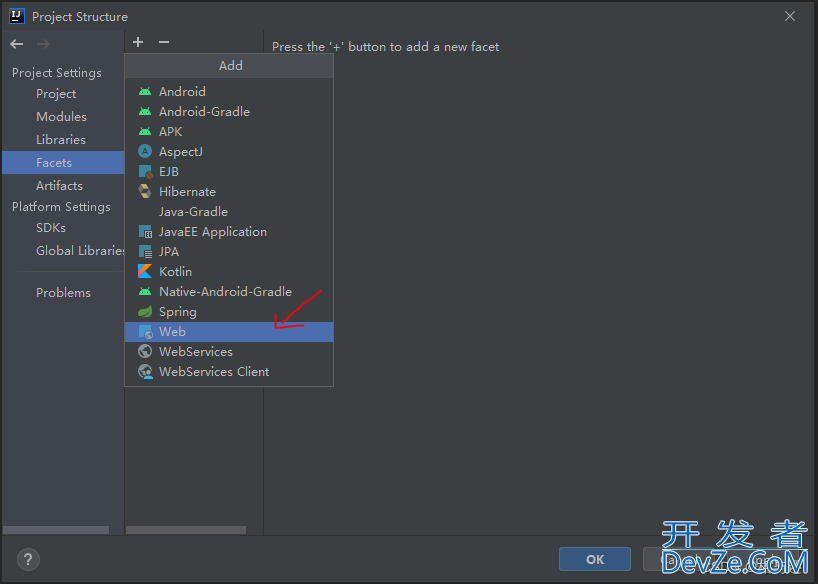
Task: Close the Project Structure dialog
Action: (790, 16)
